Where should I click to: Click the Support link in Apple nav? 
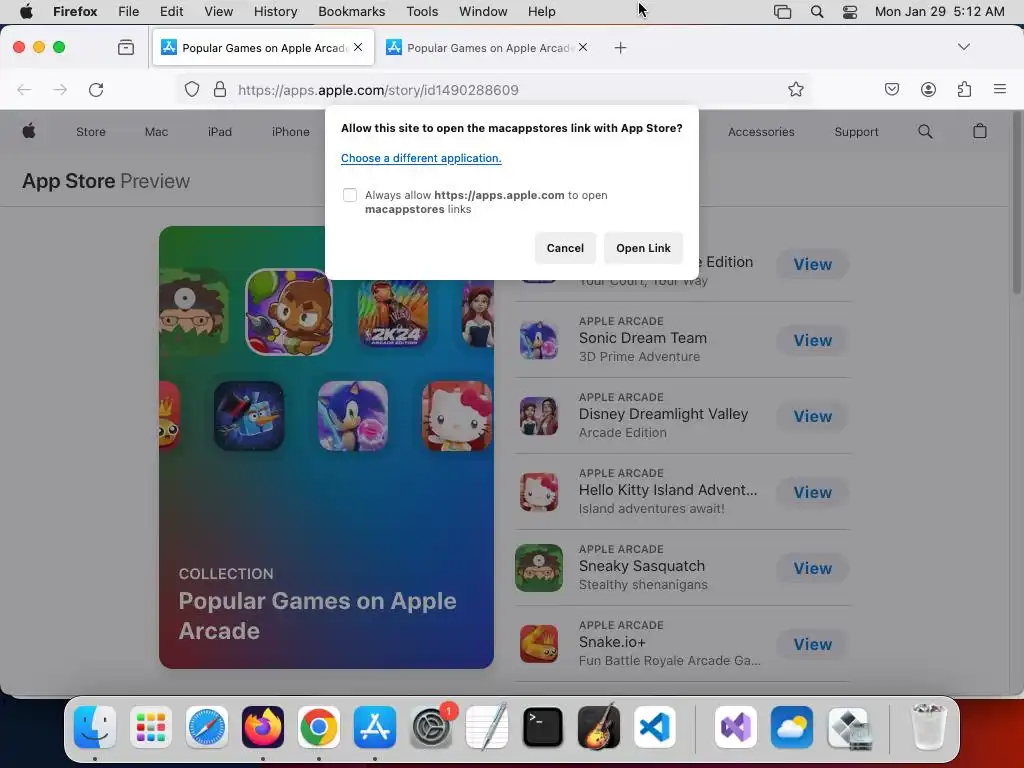pos(856,132)
